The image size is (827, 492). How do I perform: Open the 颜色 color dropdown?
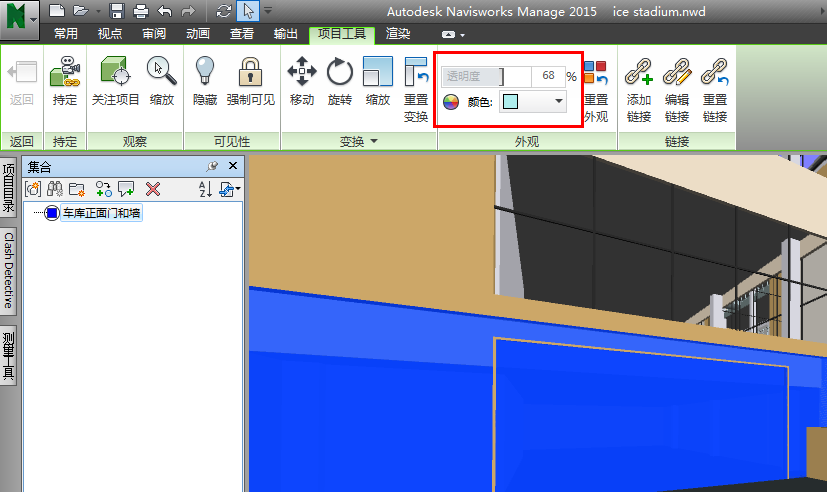[557, 101]
